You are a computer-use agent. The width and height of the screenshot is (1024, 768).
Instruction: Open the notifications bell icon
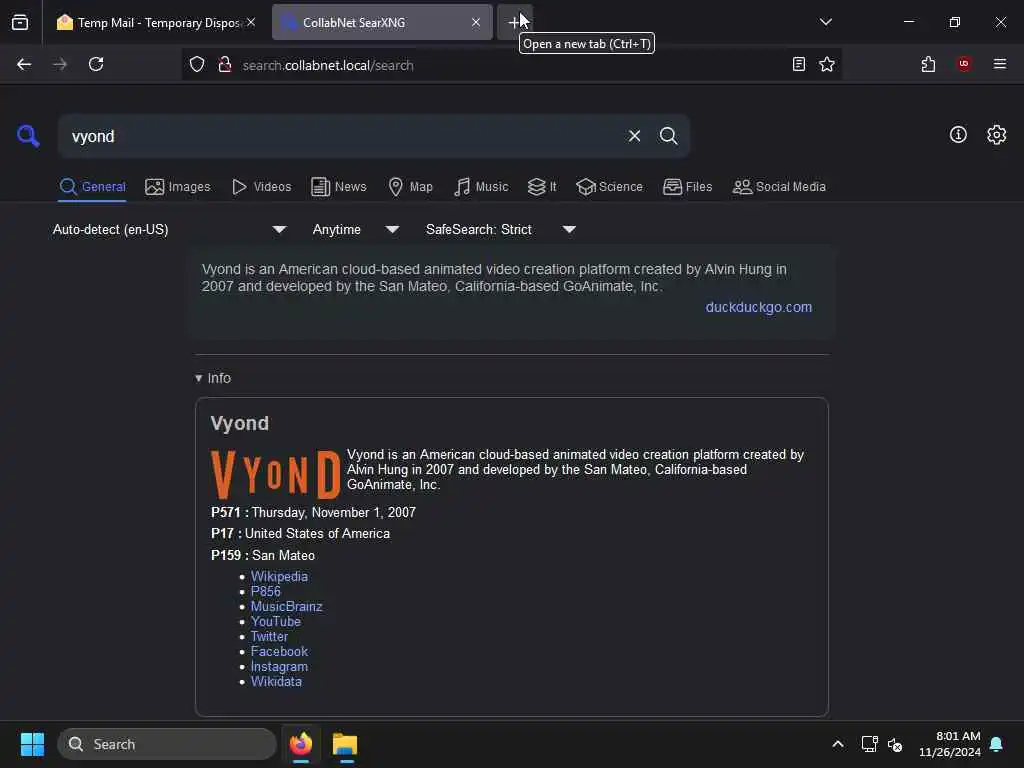coord(996,744)
